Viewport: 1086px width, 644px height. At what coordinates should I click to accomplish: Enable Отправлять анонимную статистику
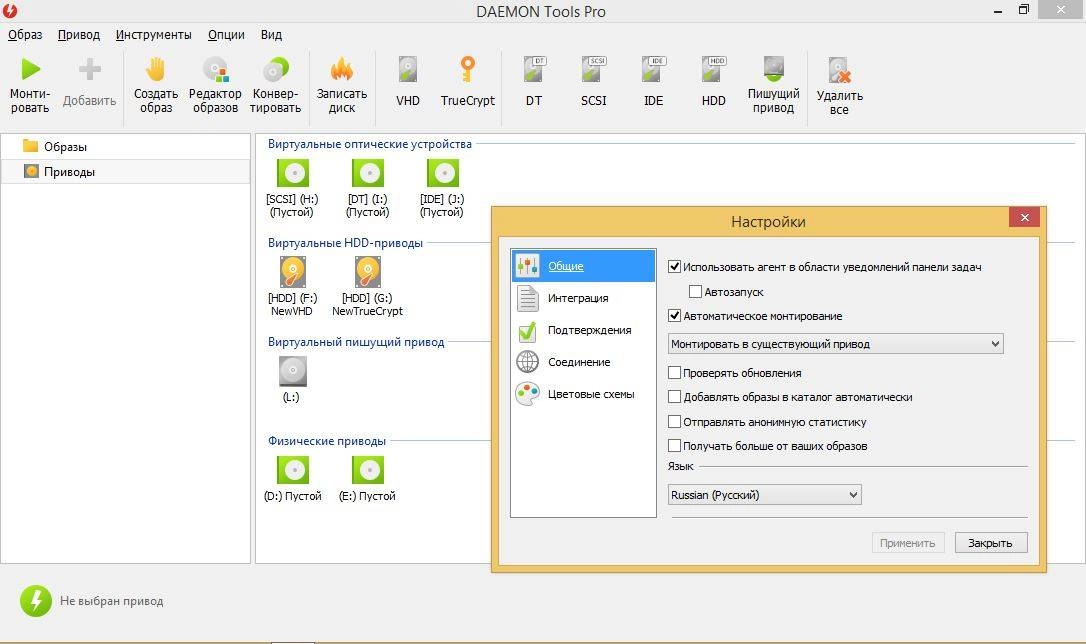(x=675, y=422)
